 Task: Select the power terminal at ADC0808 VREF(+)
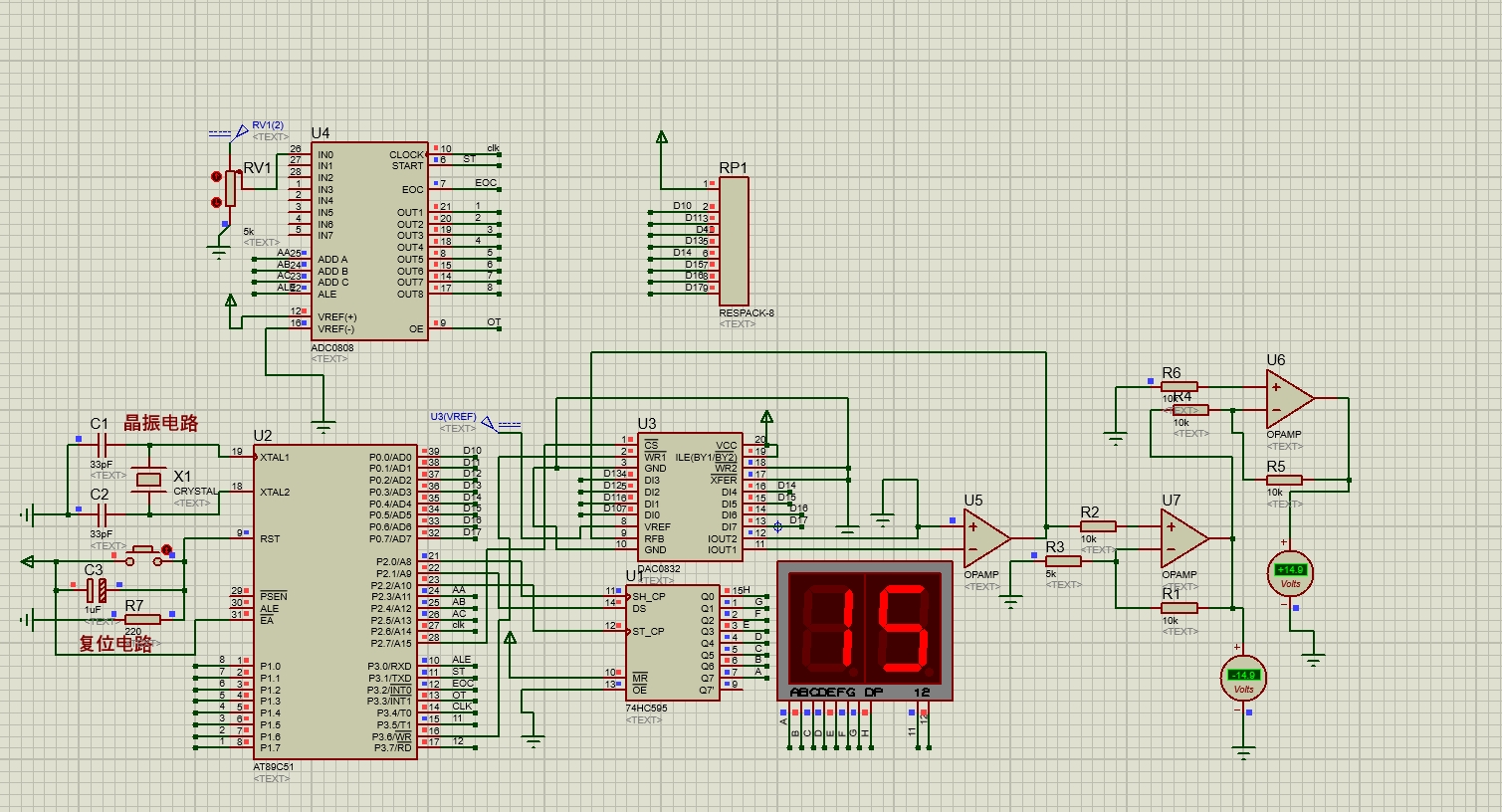(231, 301)
